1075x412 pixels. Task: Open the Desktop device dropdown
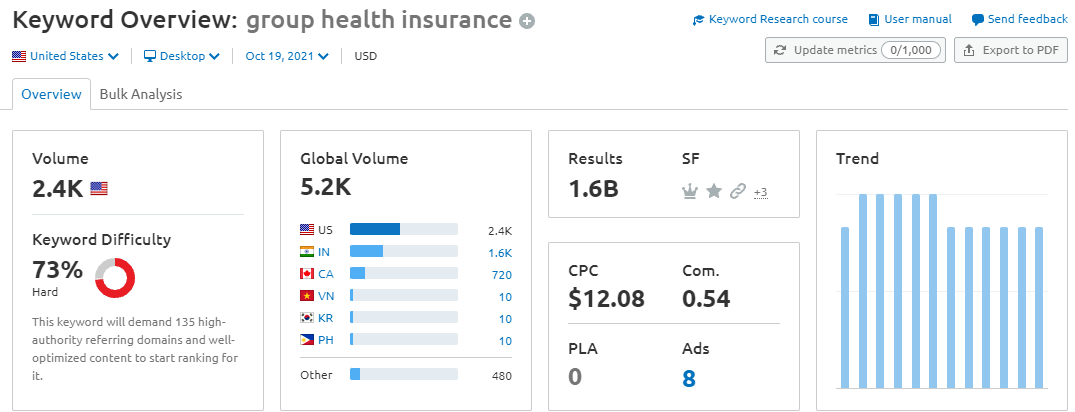pos(181,56)
